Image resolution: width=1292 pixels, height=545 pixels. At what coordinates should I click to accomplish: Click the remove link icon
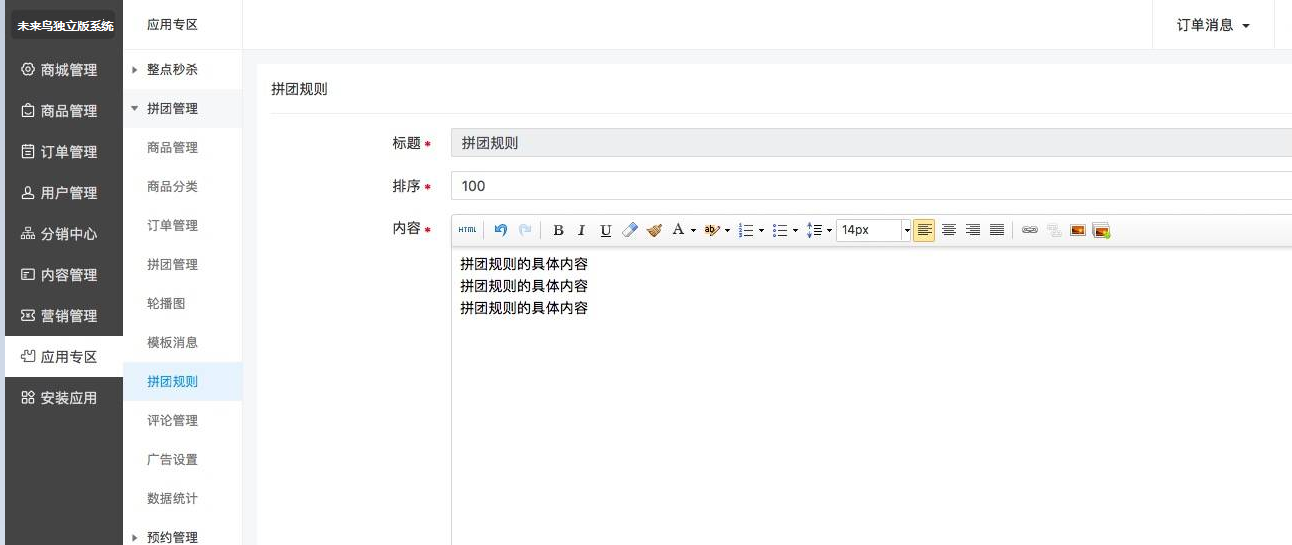[x=1054, y=230]
